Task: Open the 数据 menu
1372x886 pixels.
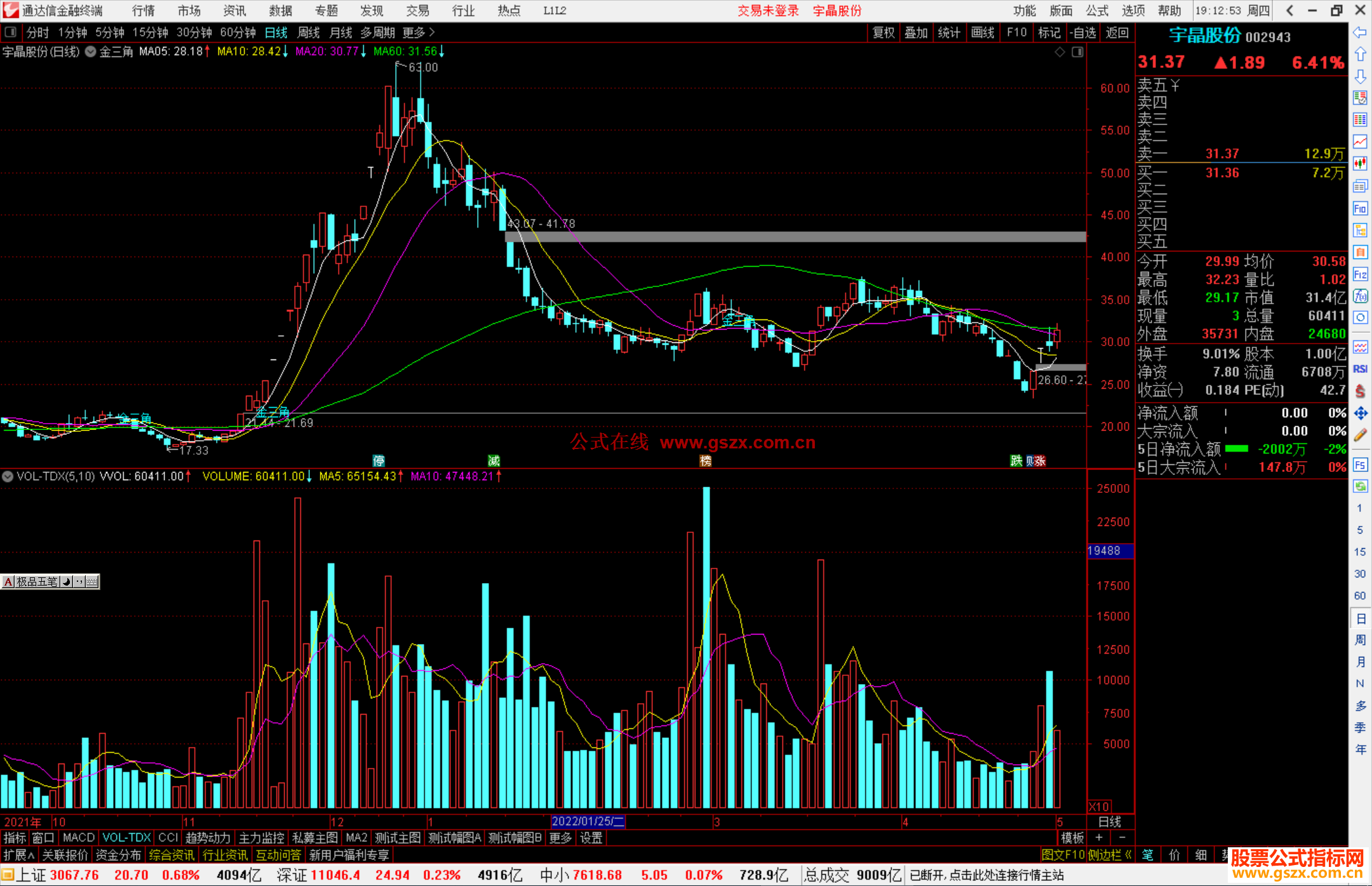Action: (x=281, y=11)
